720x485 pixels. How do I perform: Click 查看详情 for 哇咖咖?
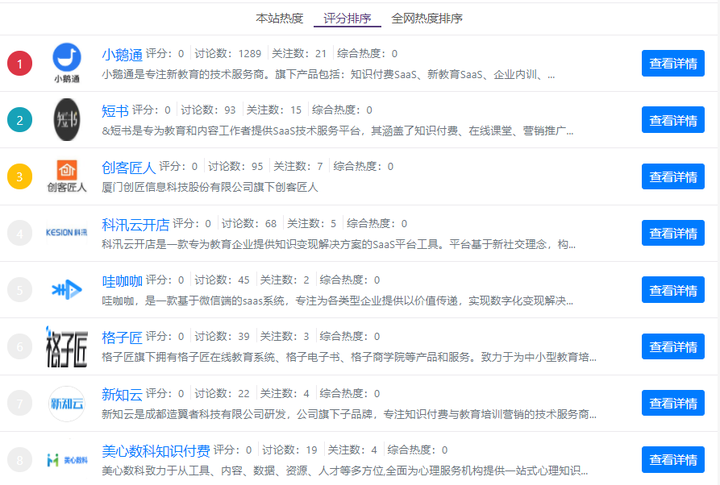673,290
